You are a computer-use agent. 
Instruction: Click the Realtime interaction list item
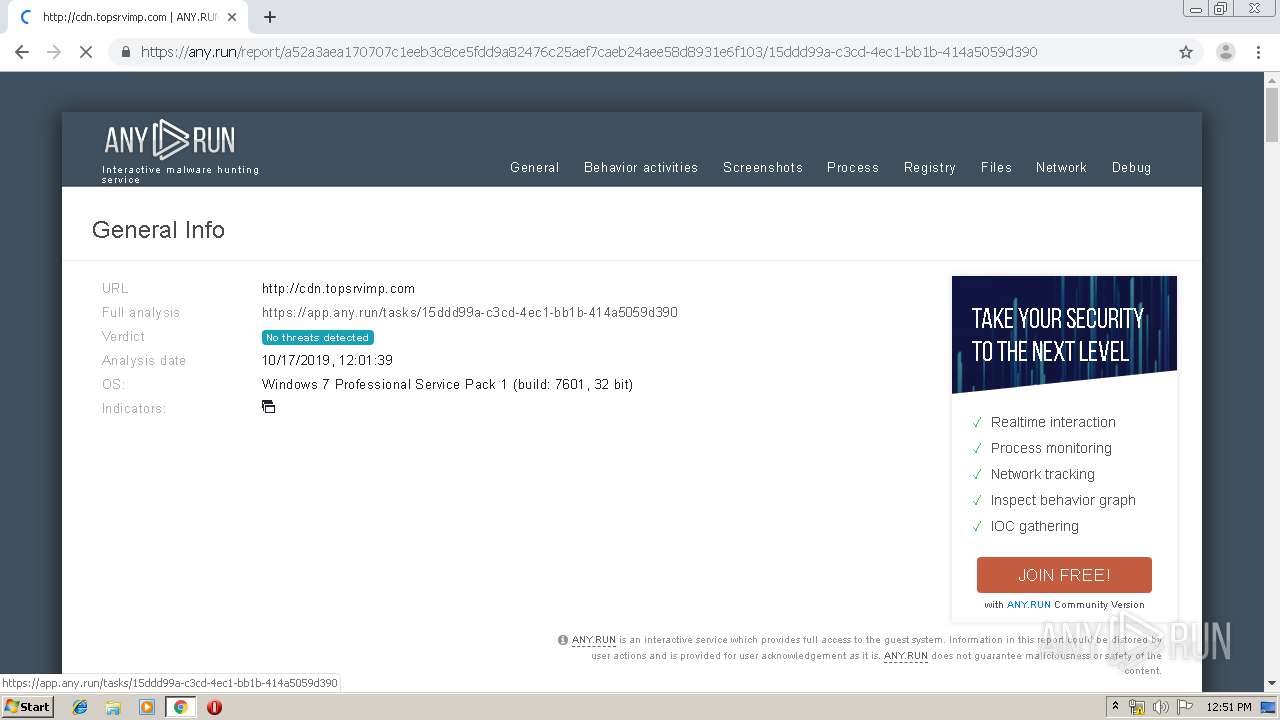point(1053,422)
